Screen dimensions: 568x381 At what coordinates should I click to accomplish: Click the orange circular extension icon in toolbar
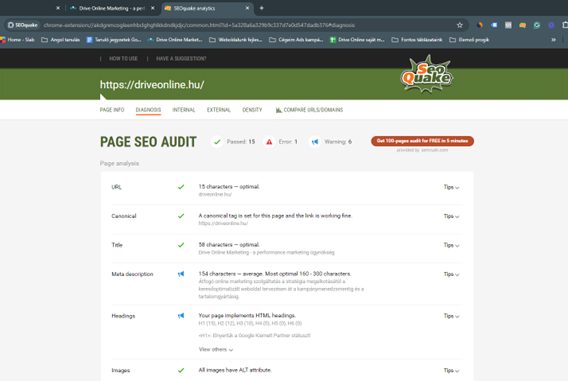(x=480, y=25)
